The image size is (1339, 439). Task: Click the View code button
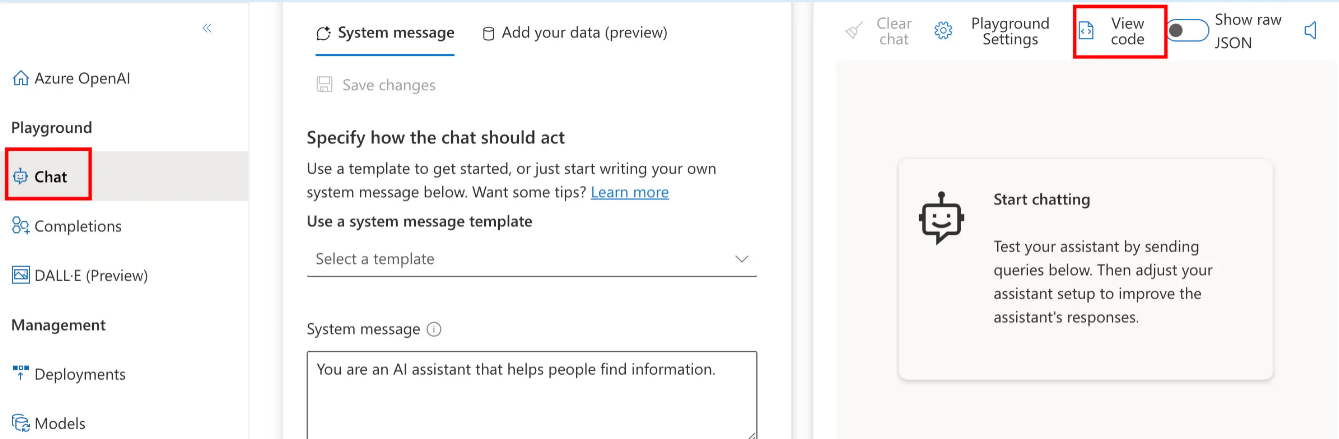click(1119, 31)
